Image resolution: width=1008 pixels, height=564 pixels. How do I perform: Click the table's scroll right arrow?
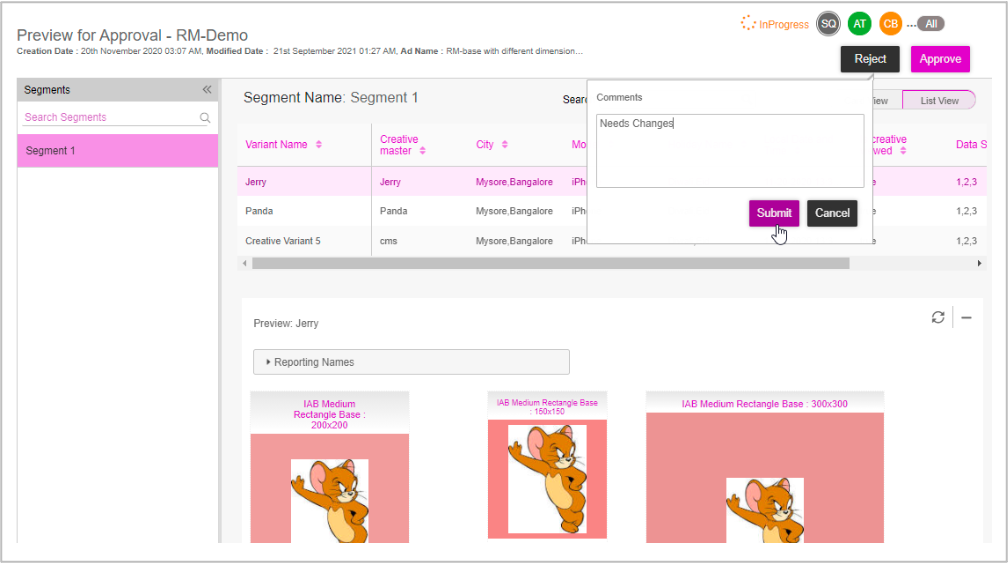979,263
